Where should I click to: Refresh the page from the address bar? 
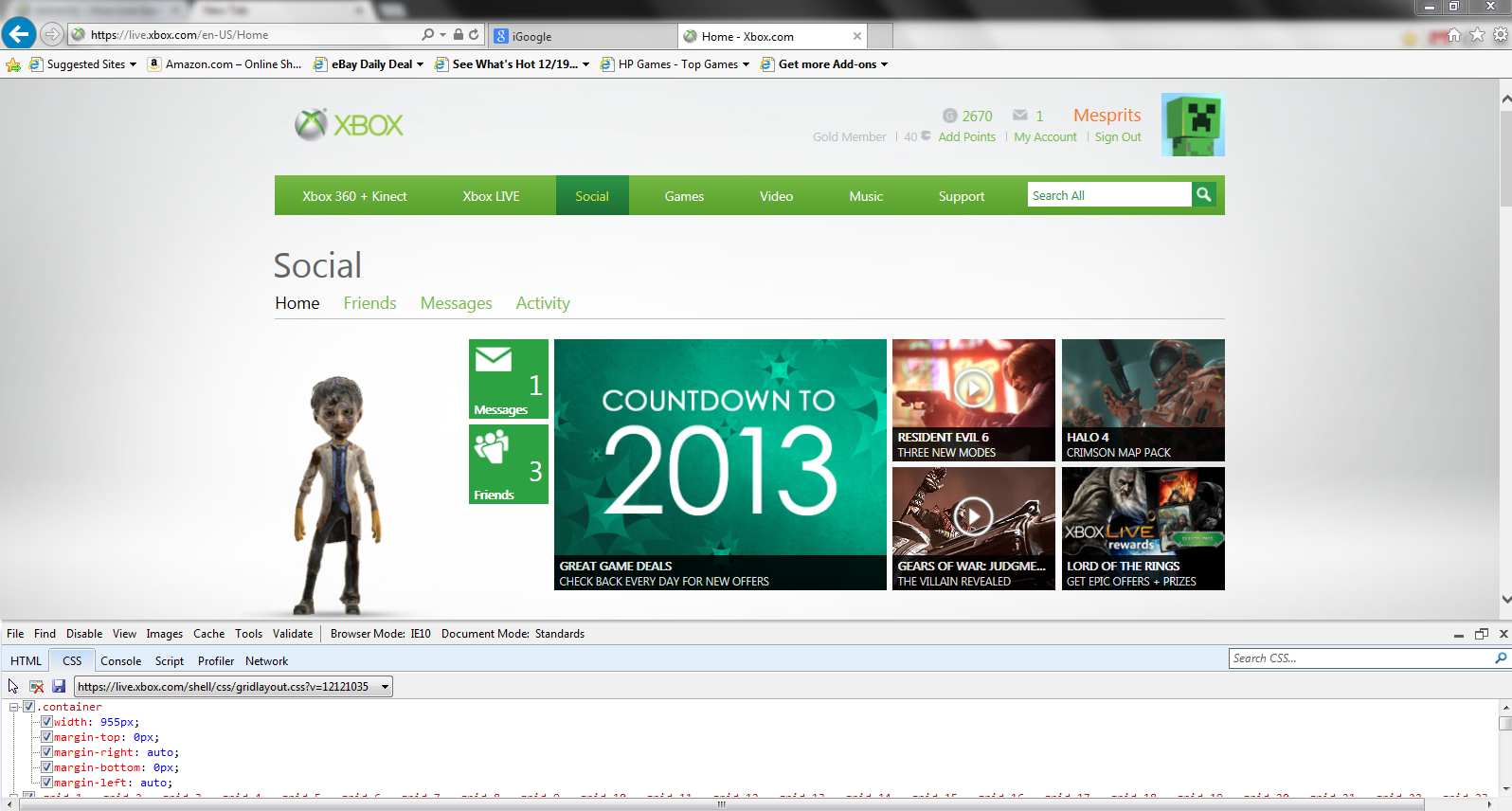click(x=474, y=34)
